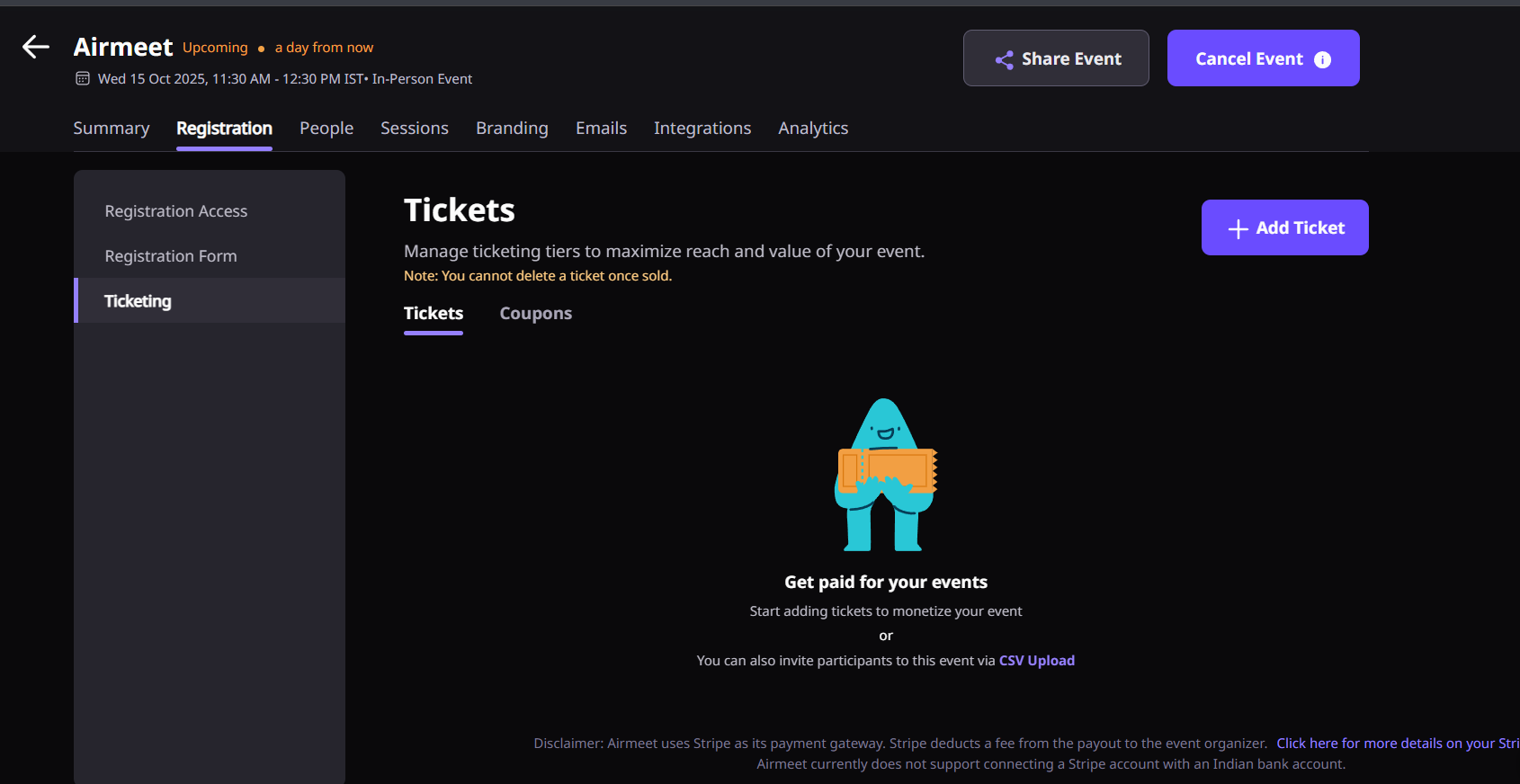Image resolution: width=1520 pixels, height=784 pixels.
Task: Go to the Sessions tab
Action: click(x=415, y=129)
